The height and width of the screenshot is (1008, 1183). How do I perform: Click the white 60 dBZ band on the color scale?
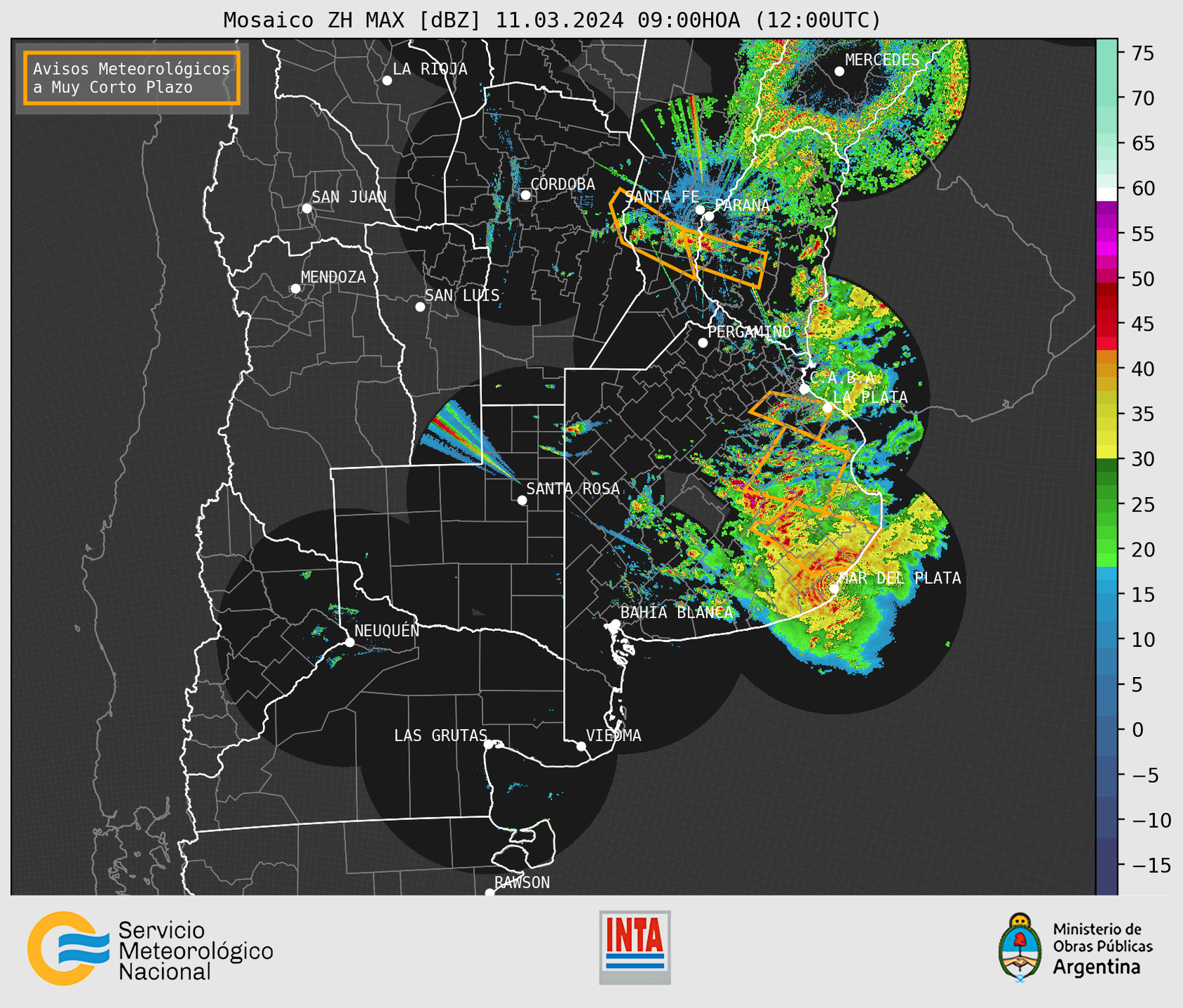click(1107, 194)
